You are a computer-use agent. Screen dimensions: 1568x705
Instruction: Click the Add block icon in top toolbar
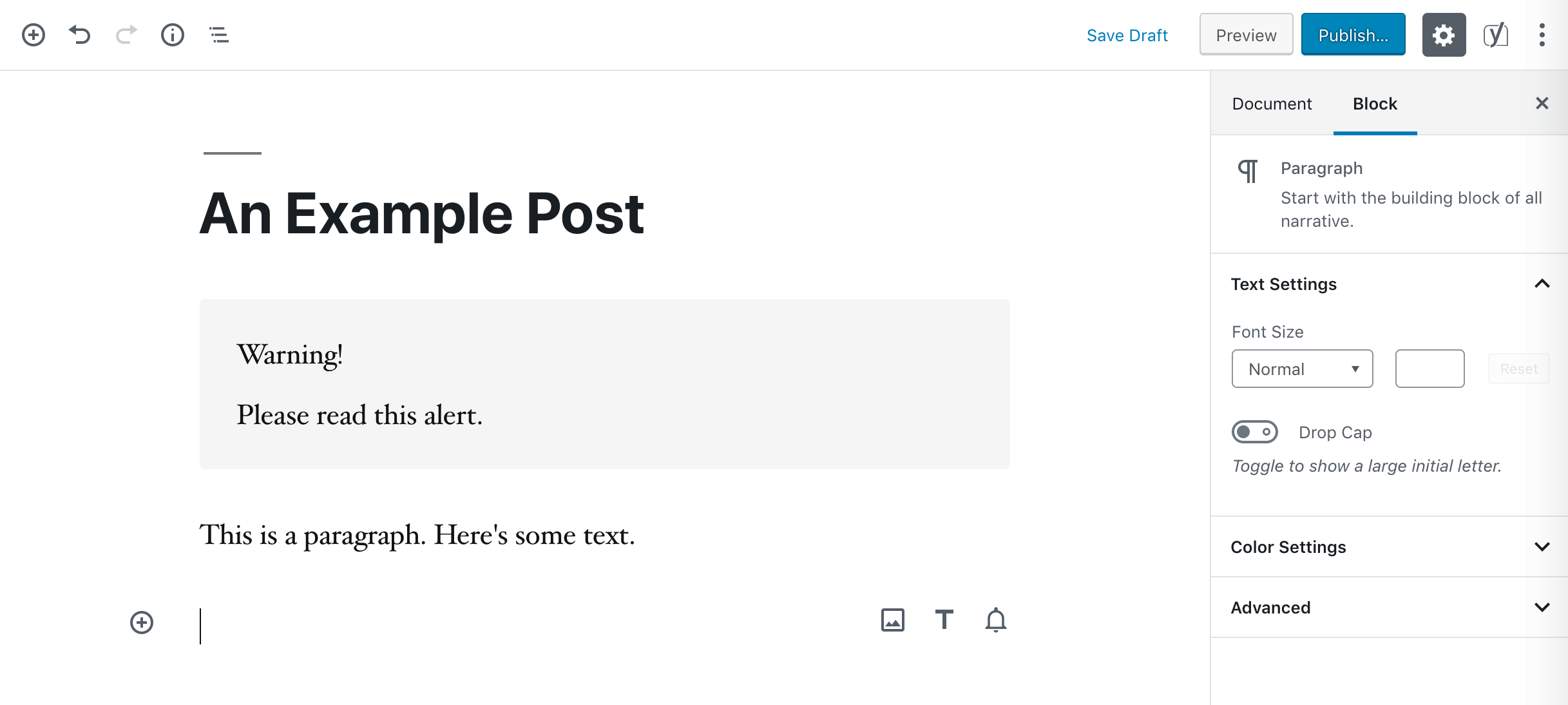(x=33, y=35)
